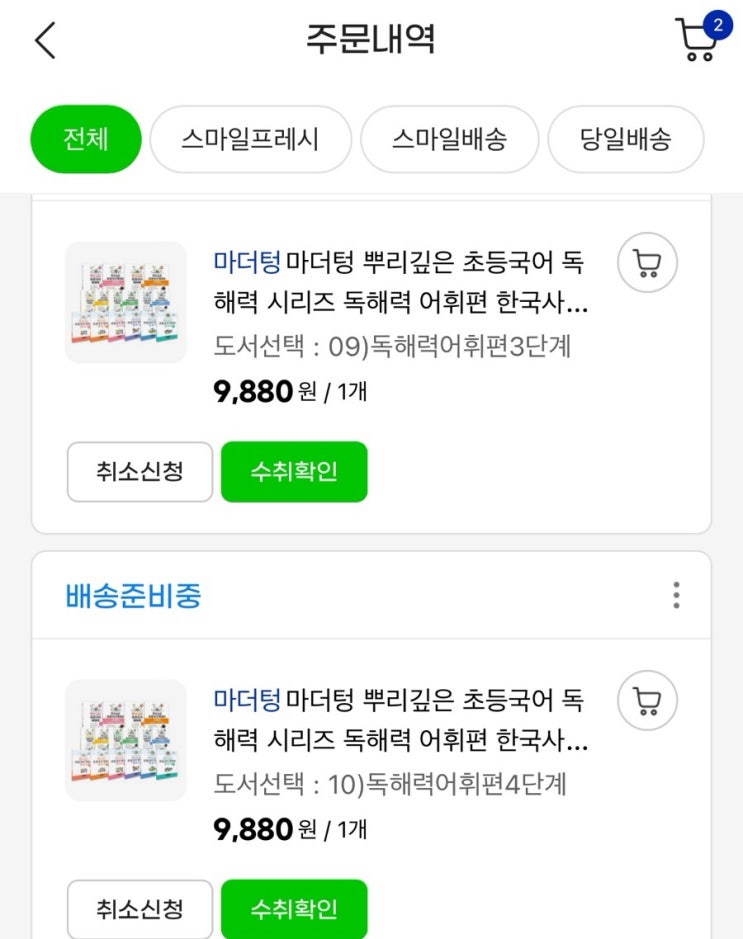Select the 전체 filter tab
743x939 pixels.
point(86,139)
